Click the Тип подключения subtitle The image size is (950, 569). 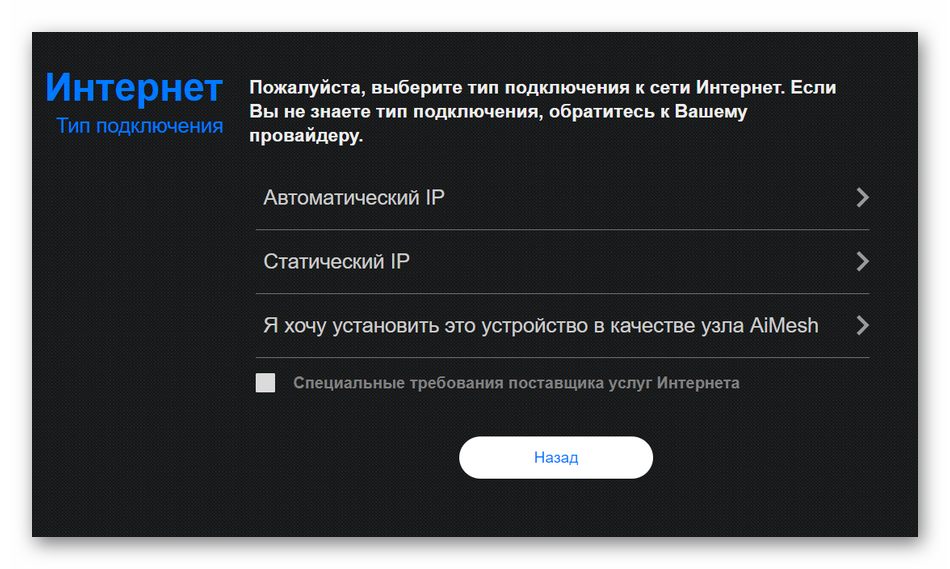tap(139, 126)
